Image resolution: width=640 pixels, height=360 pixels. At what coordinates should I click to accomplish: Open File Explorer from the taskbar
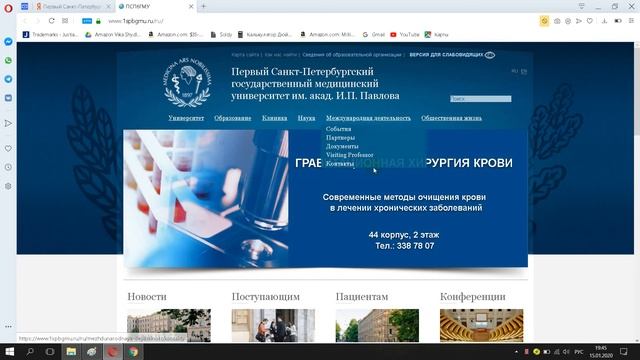(x=71, y=351)
